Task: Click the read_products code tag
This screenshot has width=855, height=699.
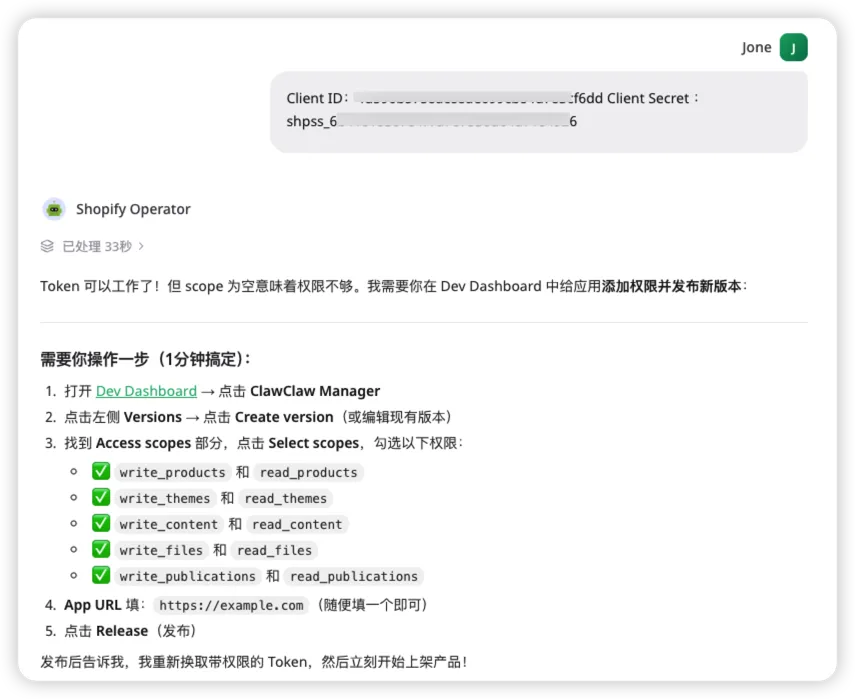Action: click(x=309, y=472)
